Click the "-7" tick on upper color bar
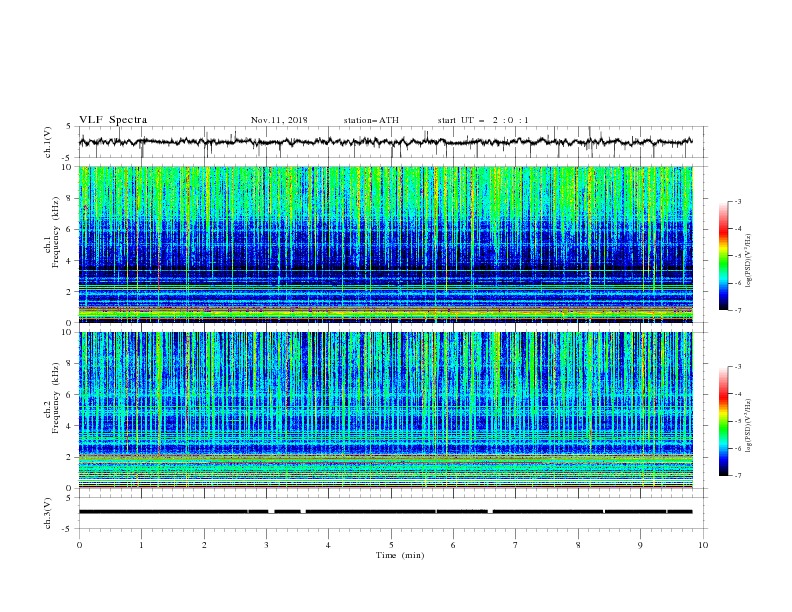Viewport: 792px width, 612px height. (737, 310)
